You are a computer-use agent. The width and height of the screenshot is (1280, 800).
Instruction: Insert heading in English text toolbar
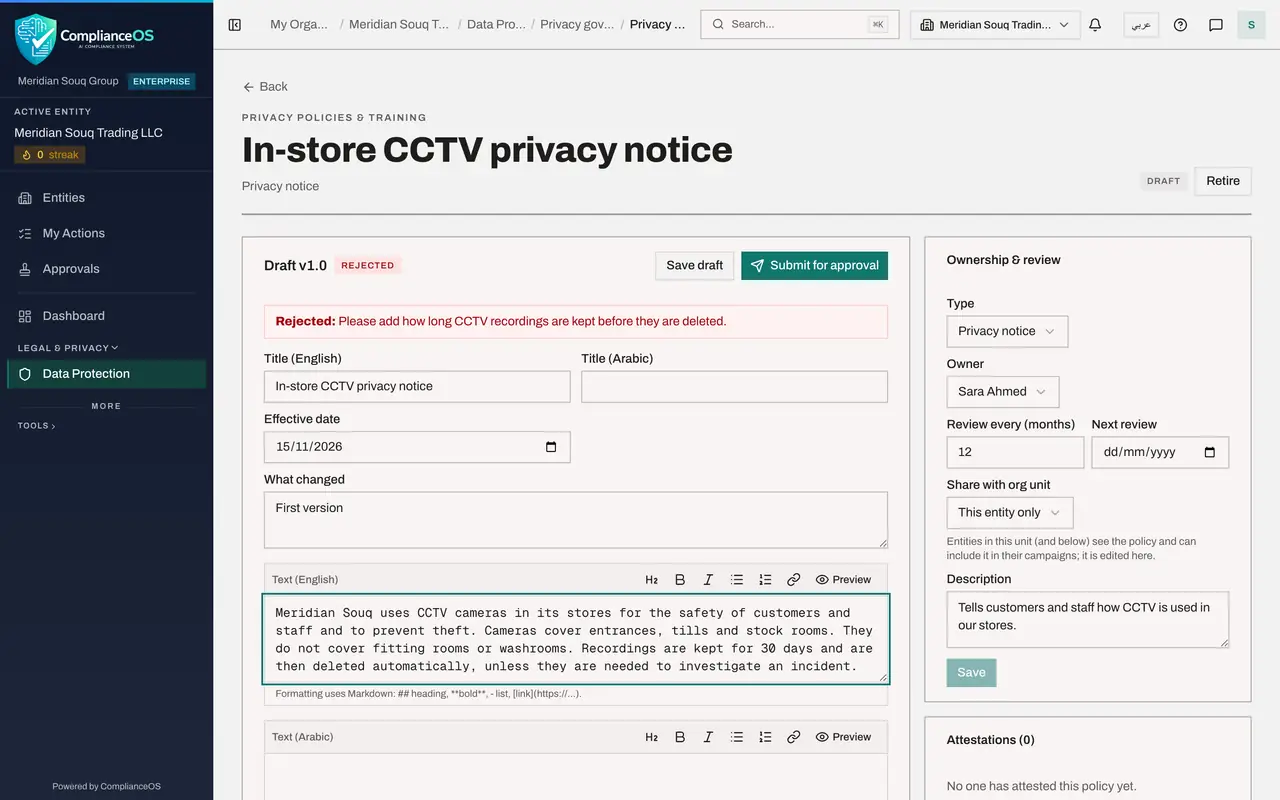[x=651, y=580]
